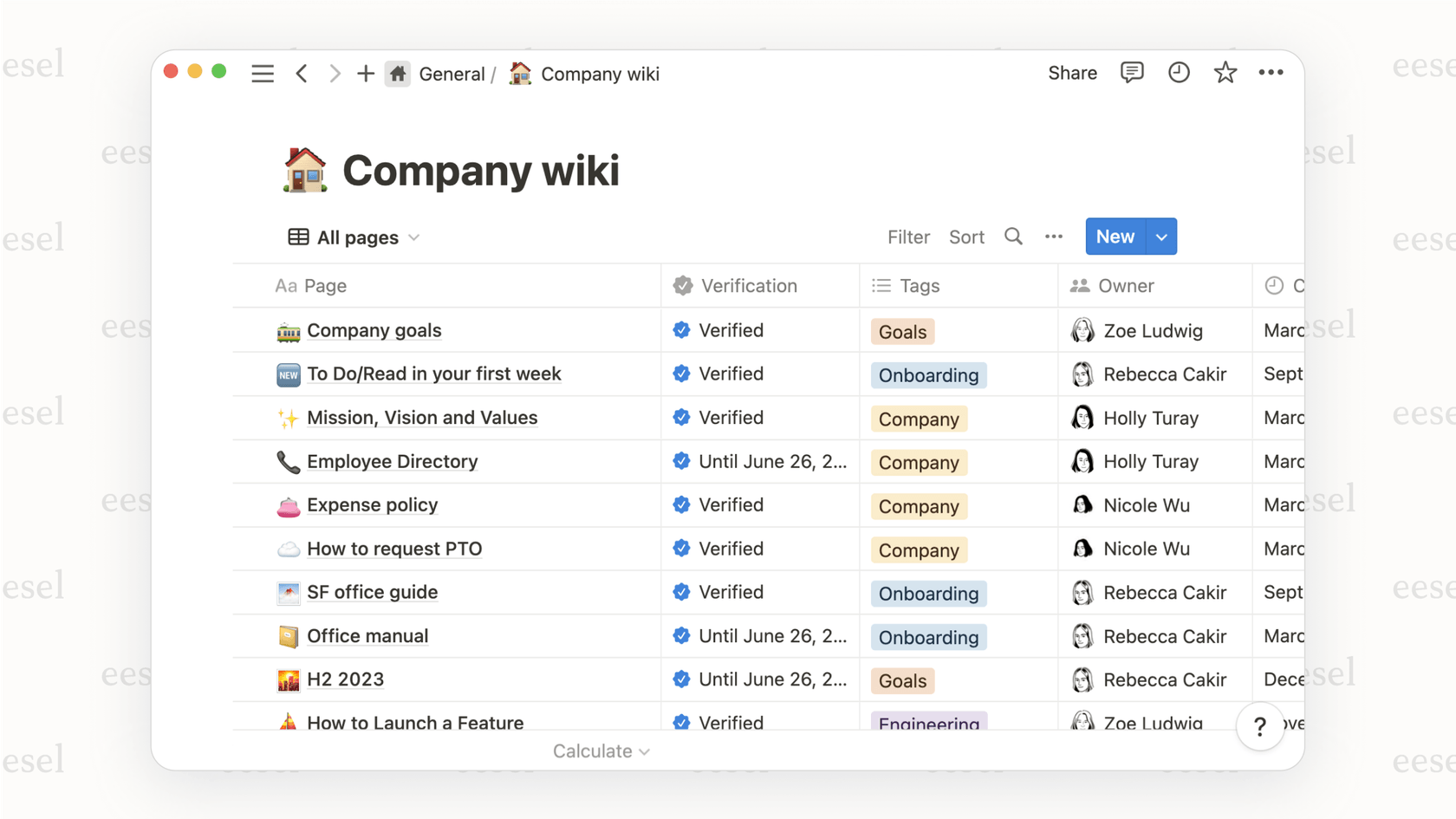Open the comments panel via chat bubble icon
Image resolution: width=1456 pixels, height=819 pixels.
[1132, 73]
